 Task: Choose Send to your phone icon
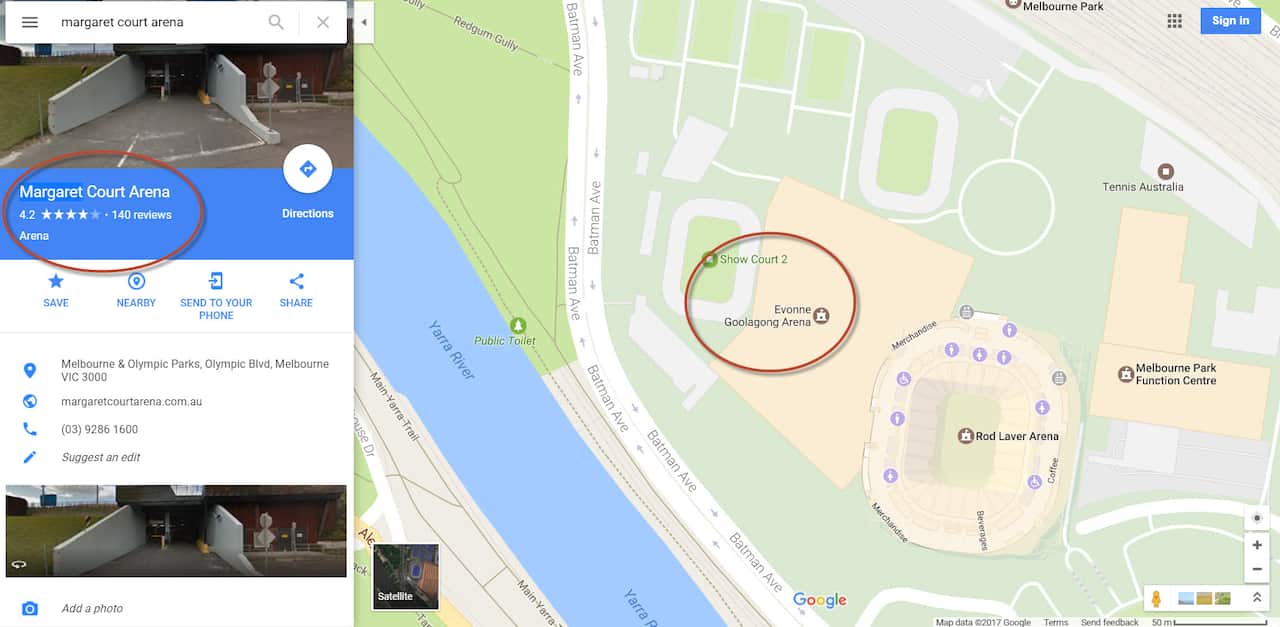point(216,281)
